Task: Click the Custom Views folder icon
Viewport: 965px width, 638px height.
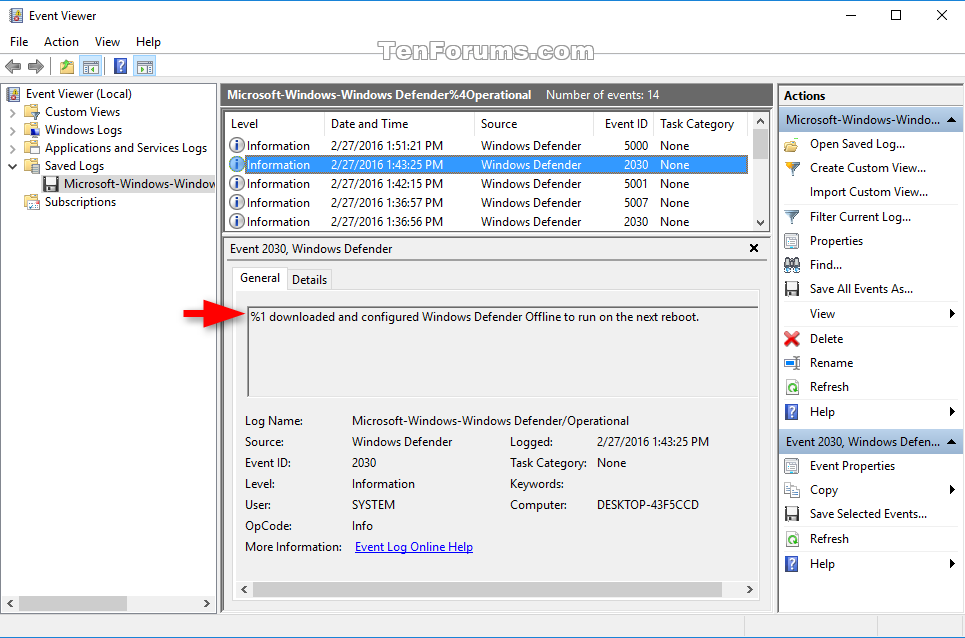Action: pos(32,112)
